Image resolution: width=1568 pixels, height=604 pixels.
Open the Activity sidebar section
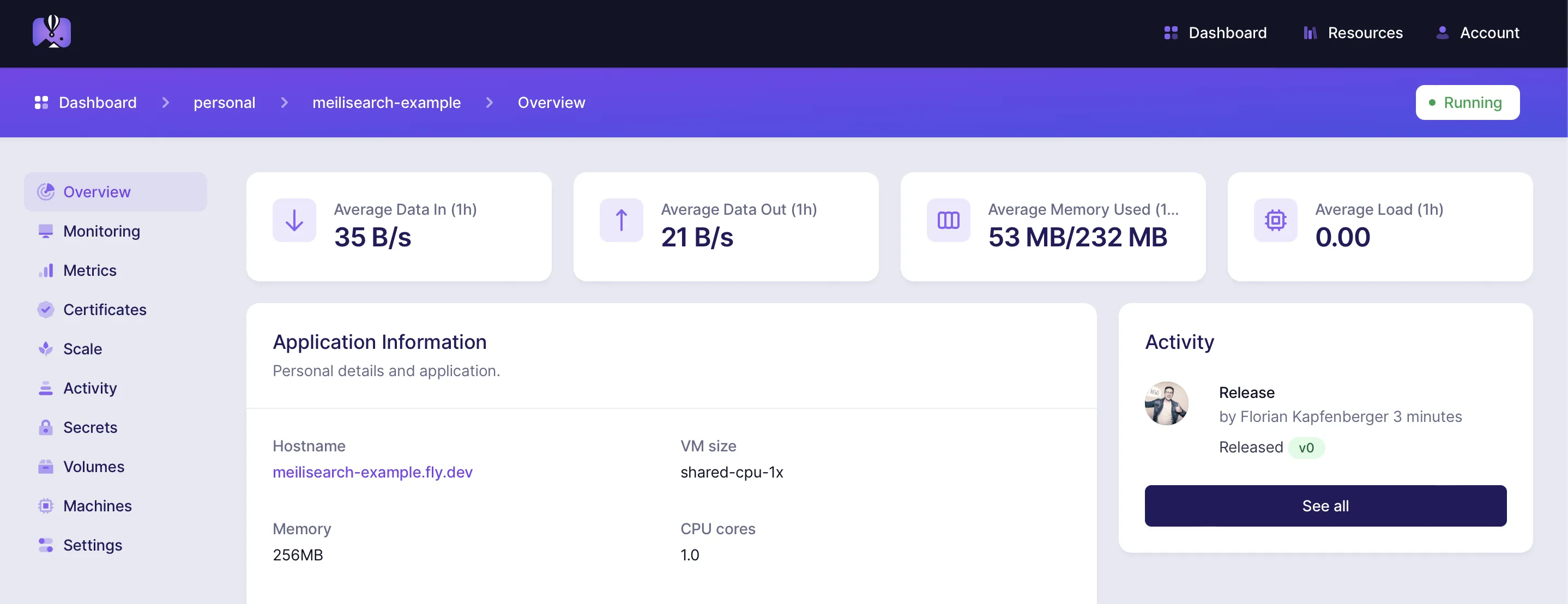116,388
